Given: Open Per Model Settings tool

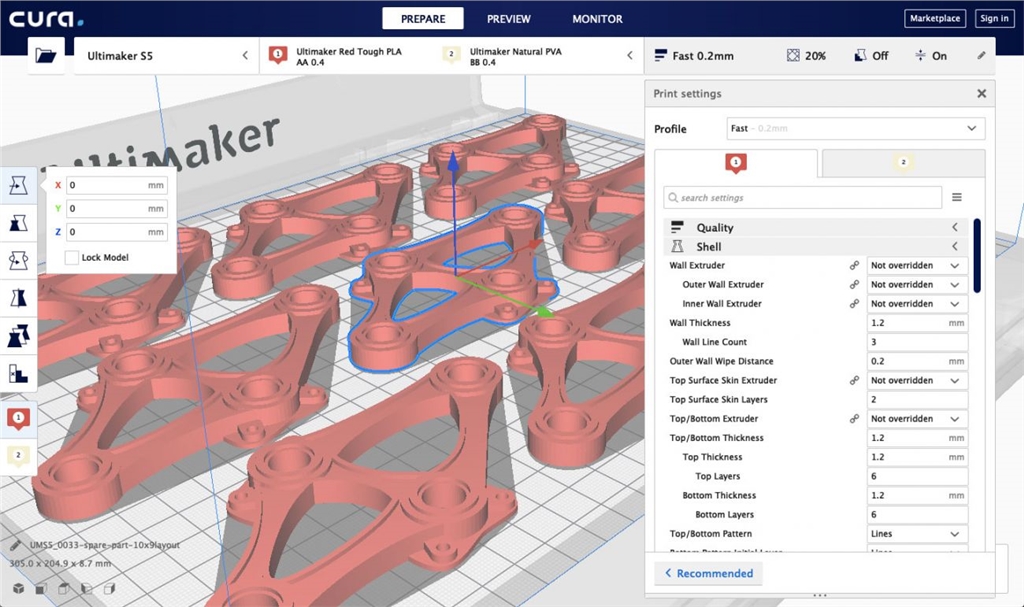Looking at the screenshot, I should pyautogui.click(x=18, y=336).
